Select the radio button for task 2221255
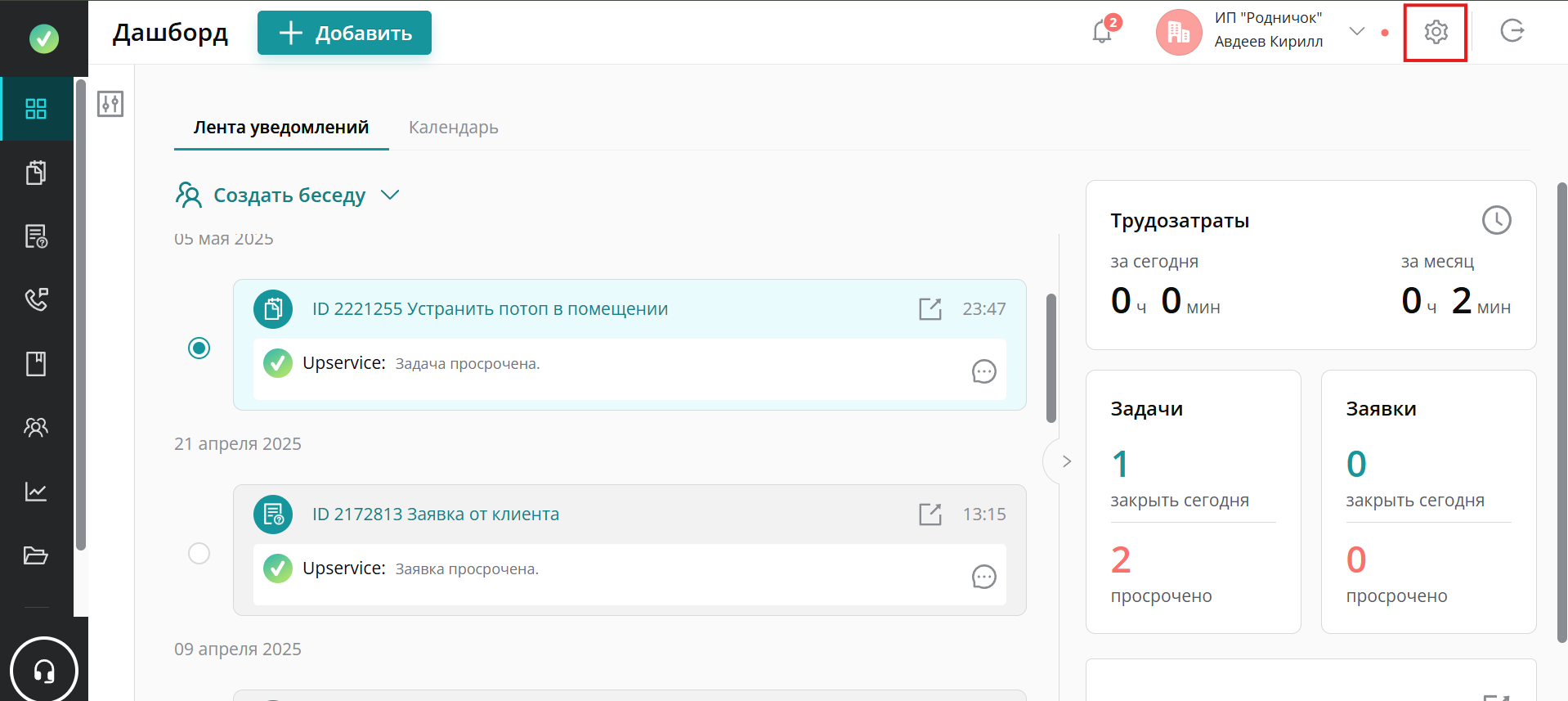Image resolution: width=1568 pixels, height=701 pixels. 199,348
